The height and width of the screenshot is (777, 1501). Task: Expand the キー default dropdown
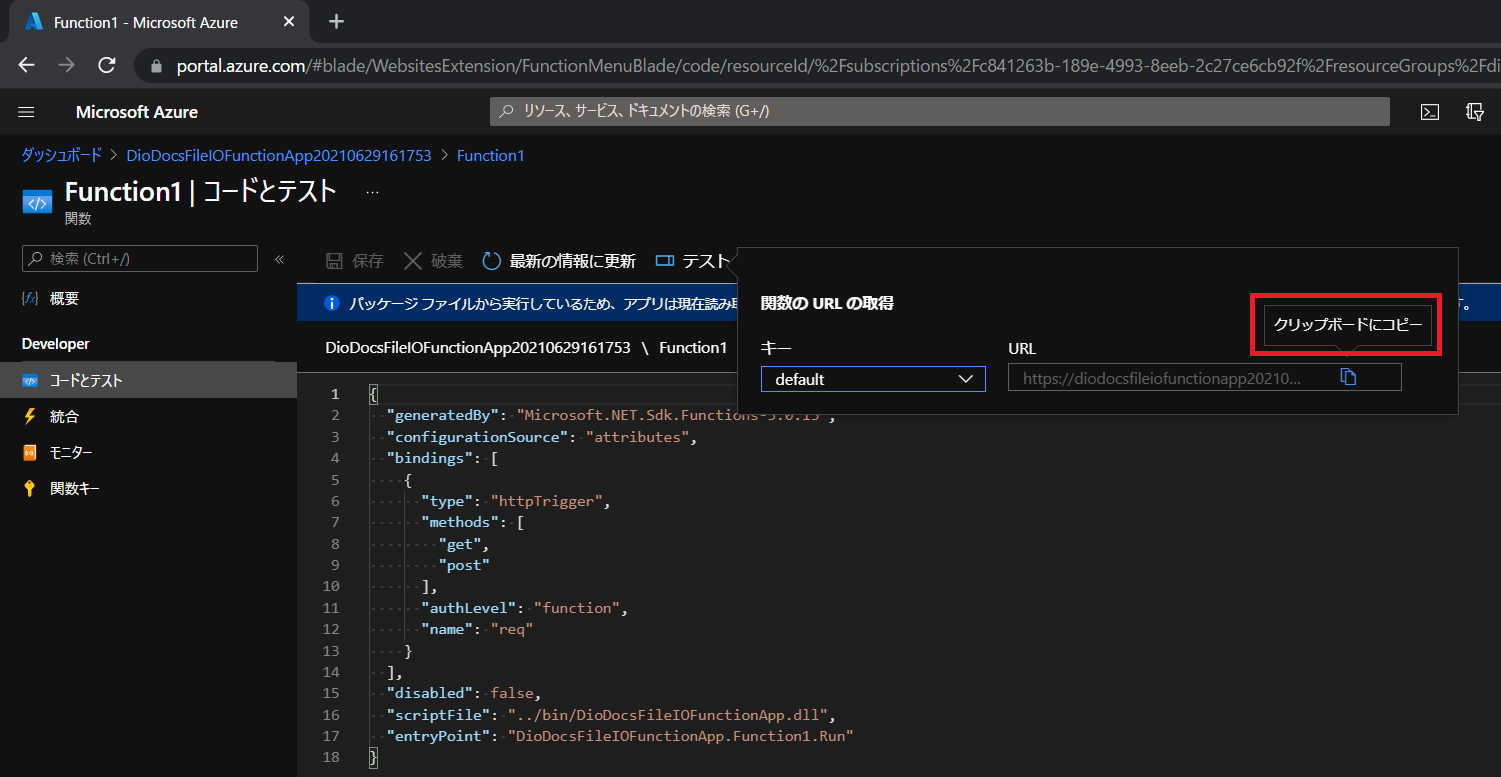point(873,379)
